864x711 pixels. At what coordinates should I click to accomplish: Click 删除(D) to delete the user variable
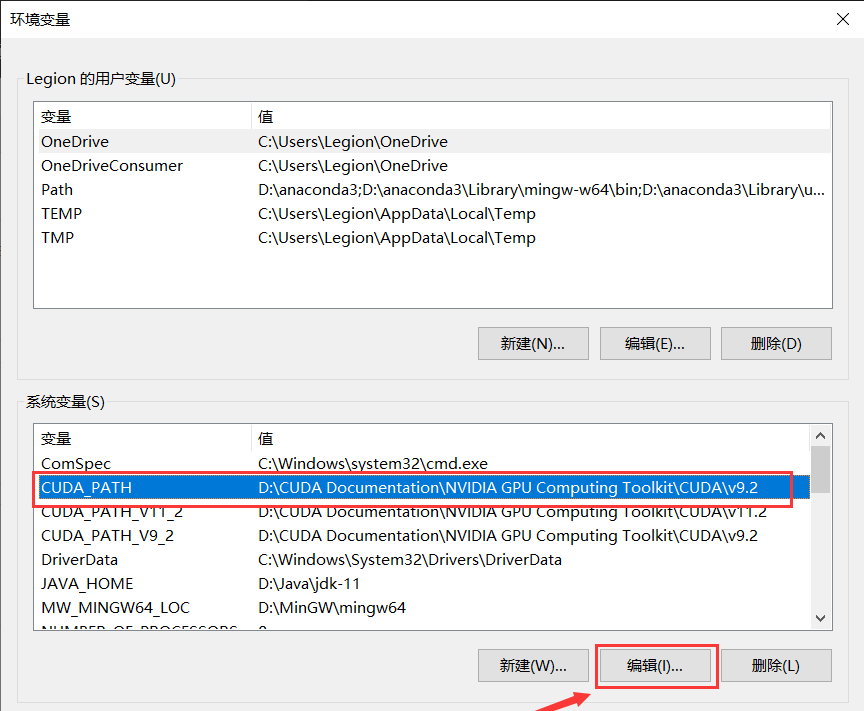[777, 343]
